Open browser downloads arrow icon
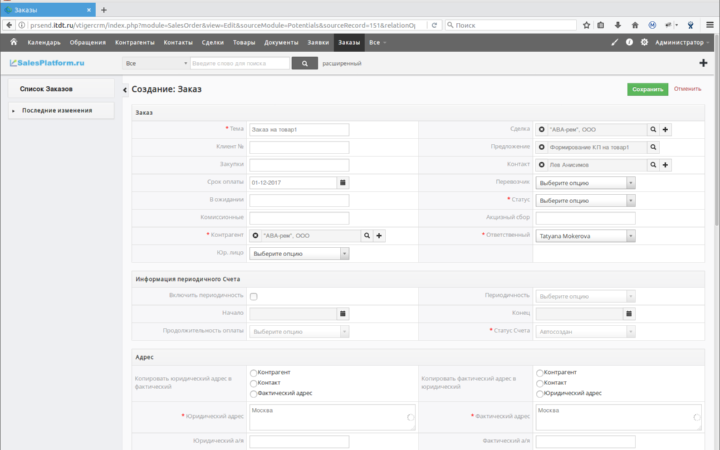This screenshot has width=720, height=450. [x=618, y=25]
